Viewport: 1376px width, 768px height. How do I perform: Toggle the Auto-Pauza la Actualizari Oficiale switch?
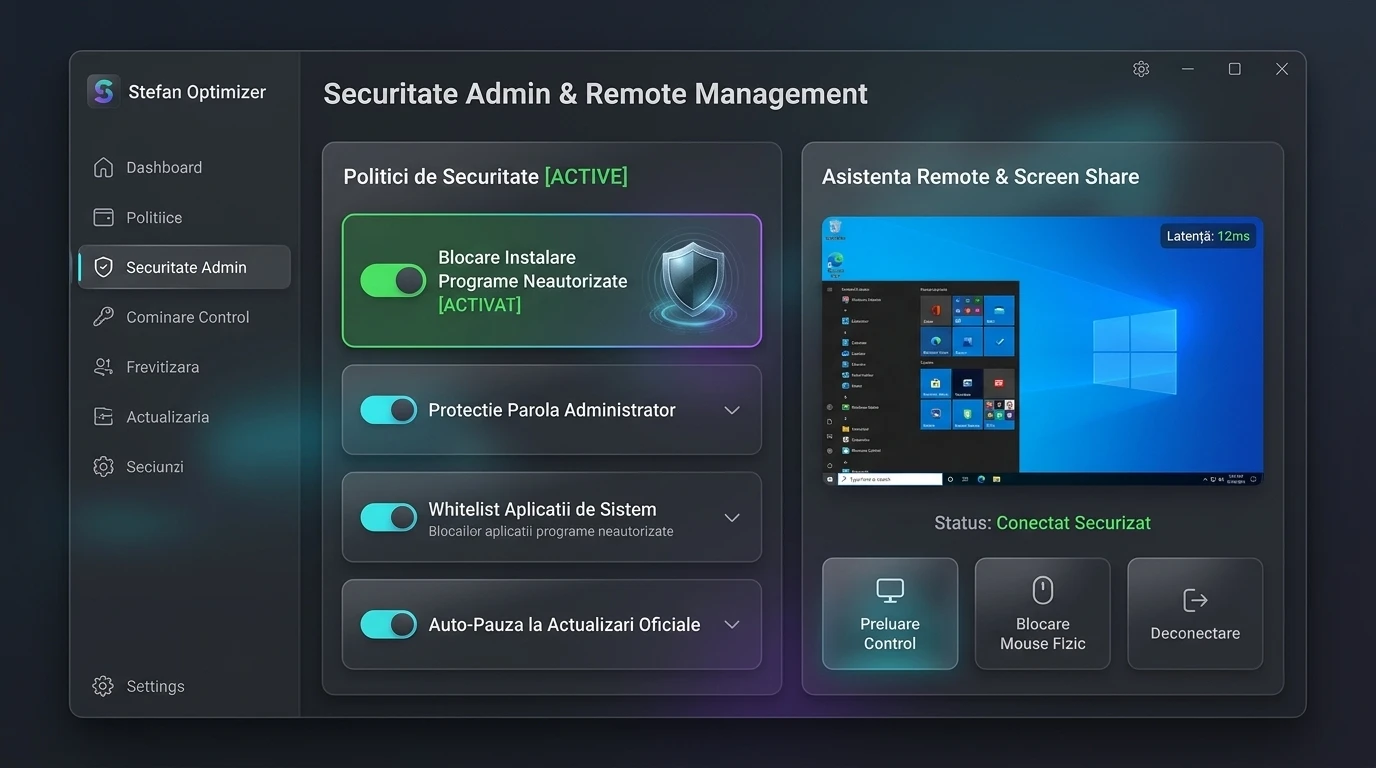coord(388,625)
